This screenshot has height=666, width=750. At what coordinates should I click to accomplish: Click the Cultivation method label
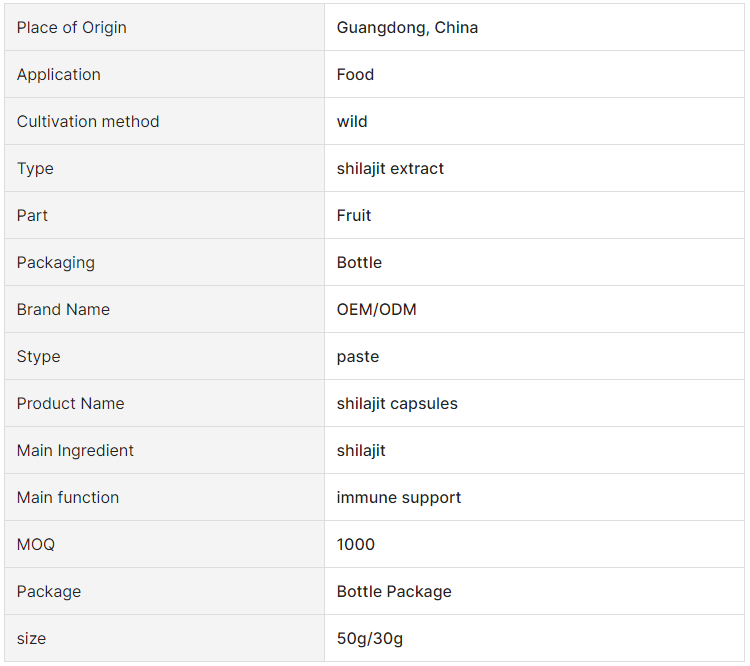point(88,121)
